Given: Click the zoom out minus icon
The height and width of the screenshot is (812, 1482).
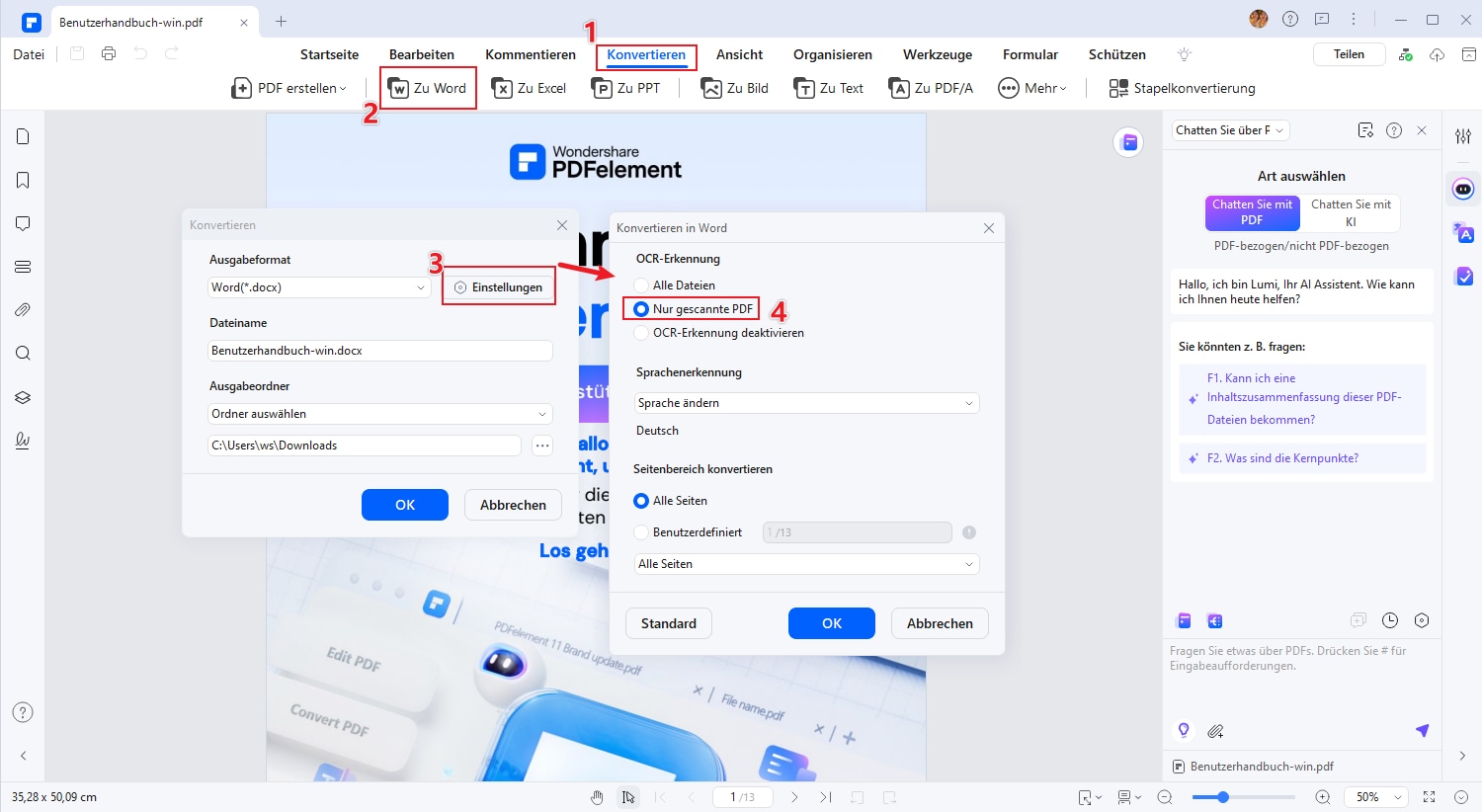Looking at the screenshot, I should click(1165, 797).
